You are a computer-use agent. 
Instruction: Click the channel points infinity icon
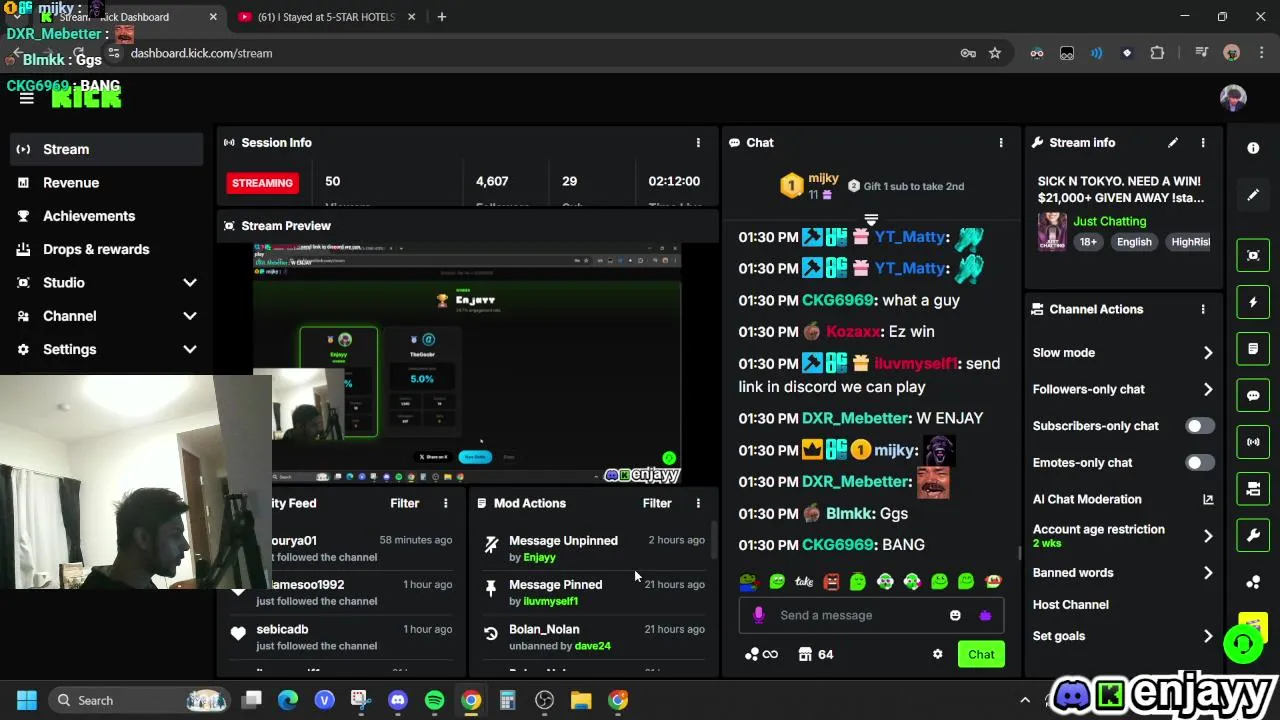tap(761, 655)
